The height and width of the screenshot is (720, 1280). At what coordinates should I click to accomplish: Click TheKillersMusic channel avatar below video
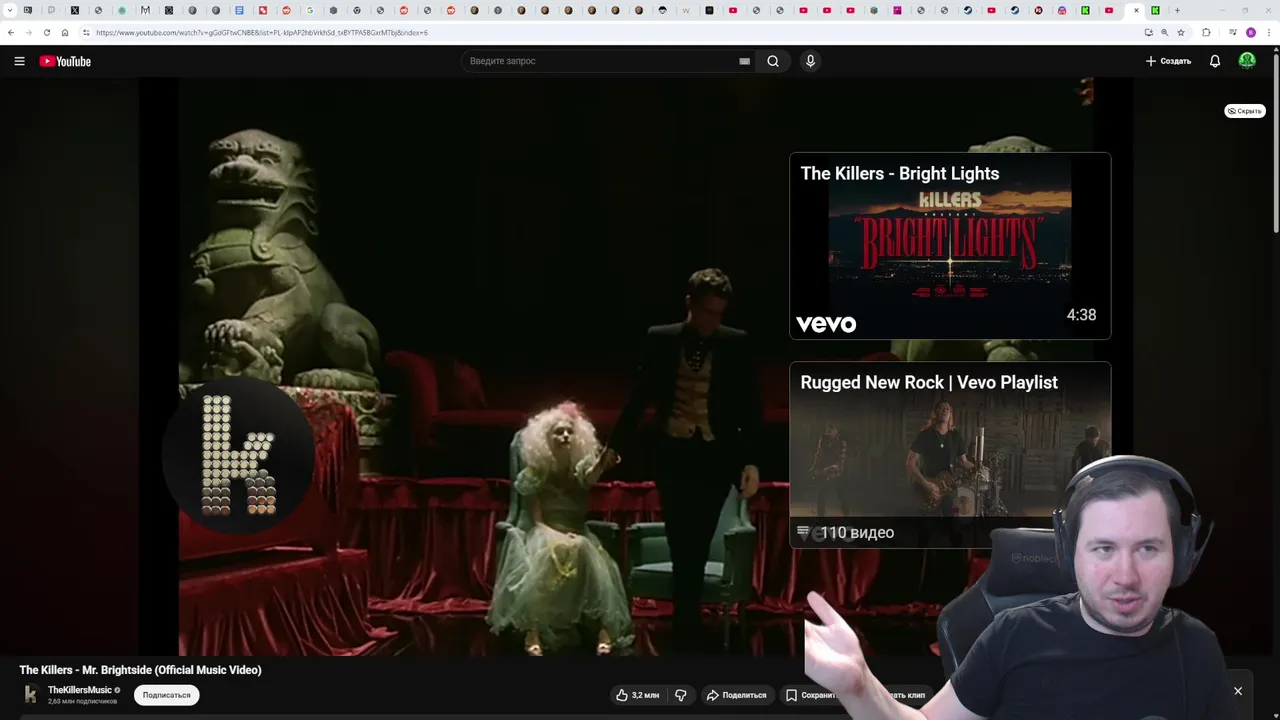(30, 694)
